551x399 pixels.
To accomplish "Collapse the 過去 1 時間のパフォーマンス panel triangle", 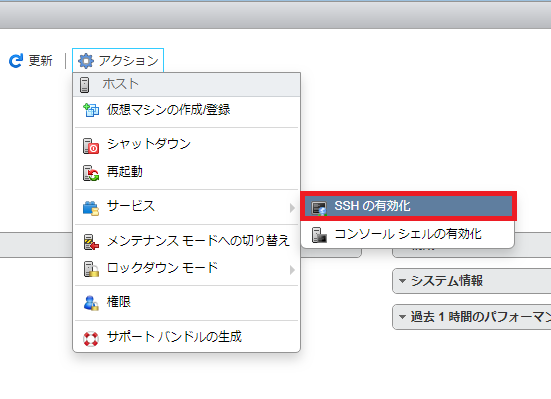I will pyautogui.click(x=402, y=317).
